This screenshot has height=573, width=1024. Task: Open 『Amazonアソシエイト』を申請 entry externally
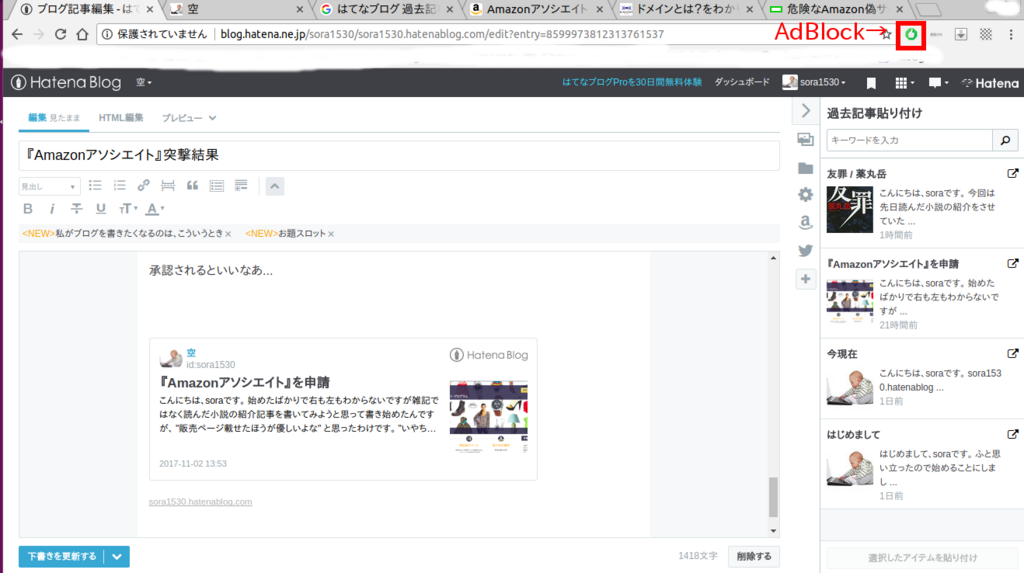[x=1012, y=263]
